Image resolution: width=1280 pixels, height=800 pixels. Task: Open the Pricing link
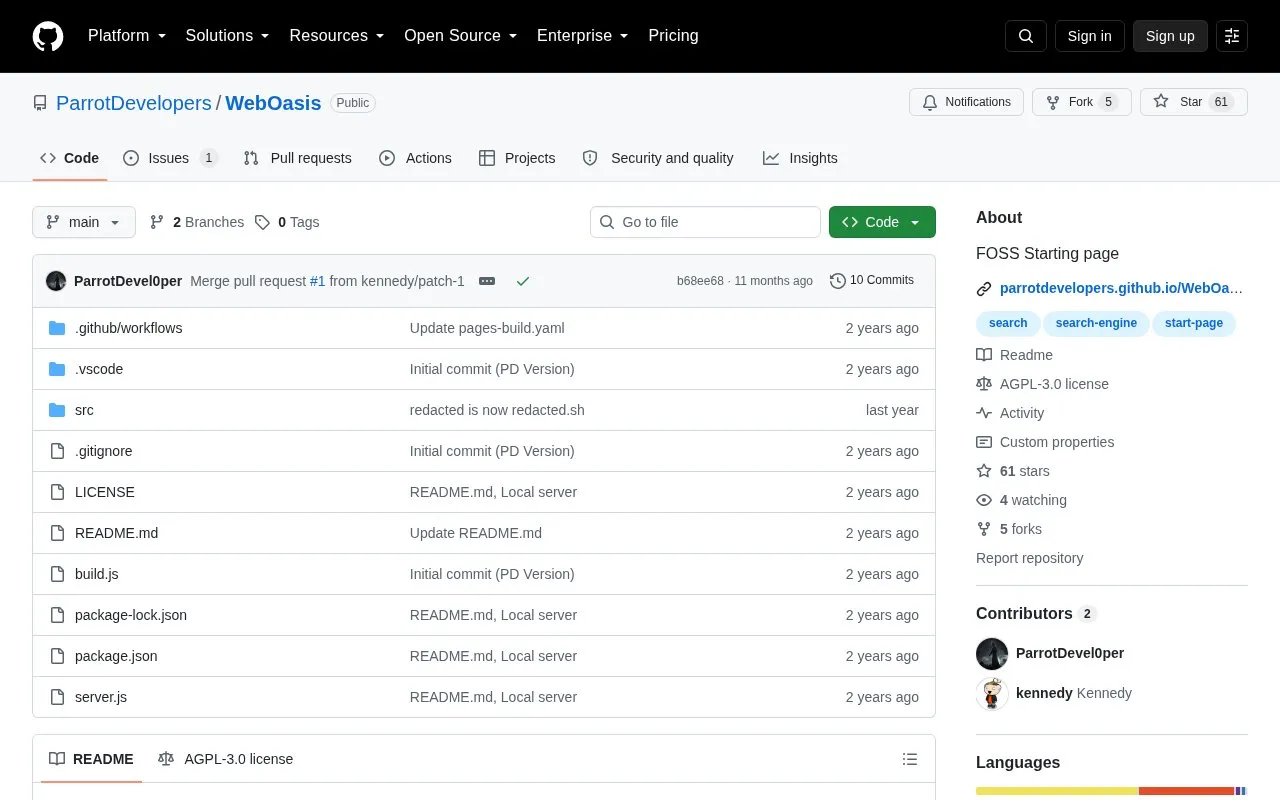coord(673,36)
